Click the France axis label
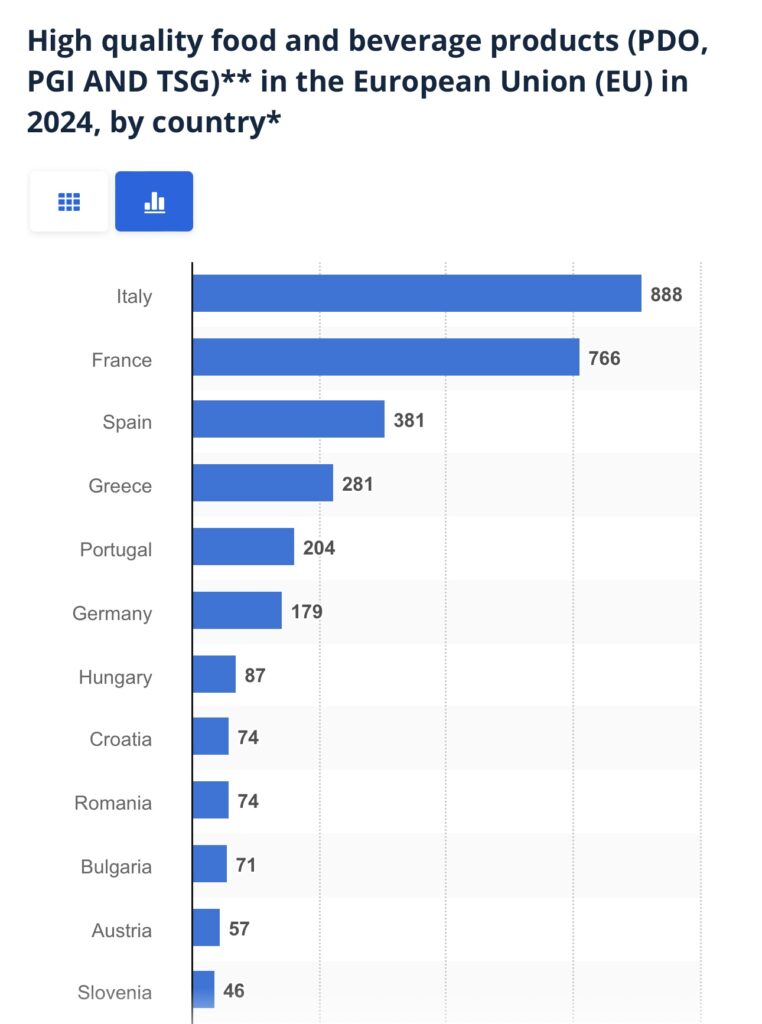Viewport: 762px width, 1024px height. coord(122,360)
